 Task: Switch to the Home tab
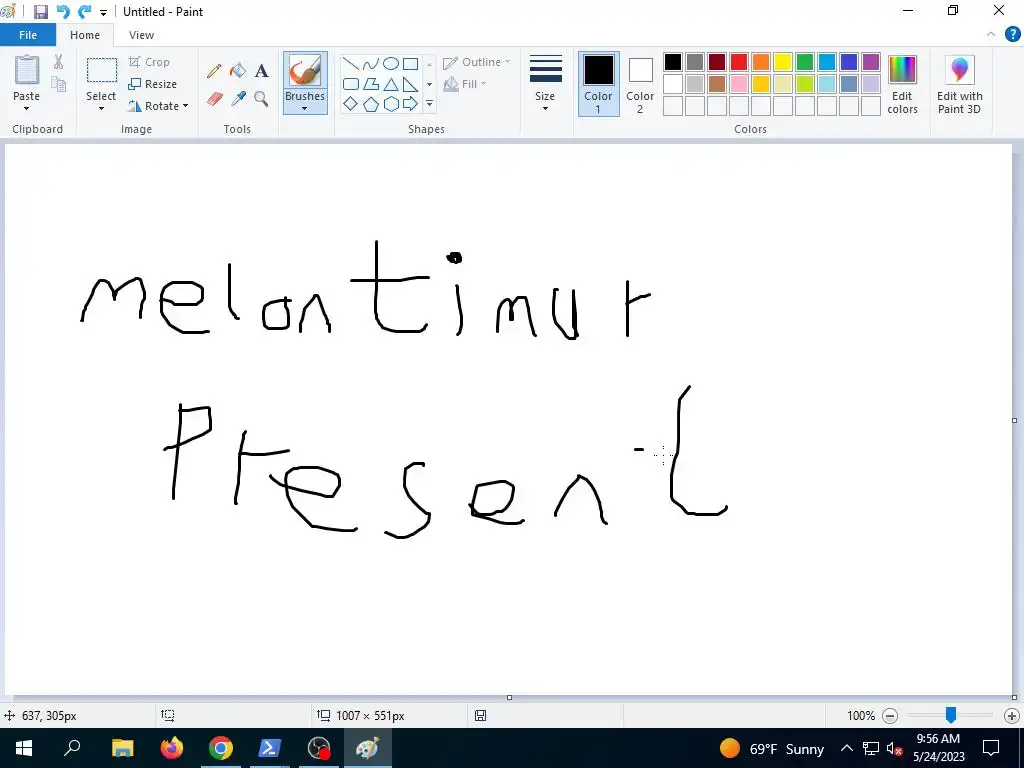pos(85,35)
